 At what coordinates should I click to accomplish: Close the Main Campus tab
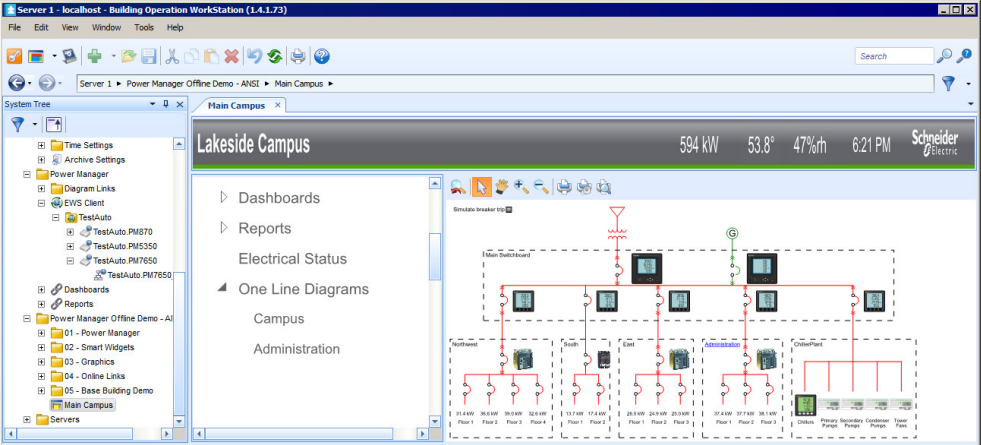[x=278, y=105]
